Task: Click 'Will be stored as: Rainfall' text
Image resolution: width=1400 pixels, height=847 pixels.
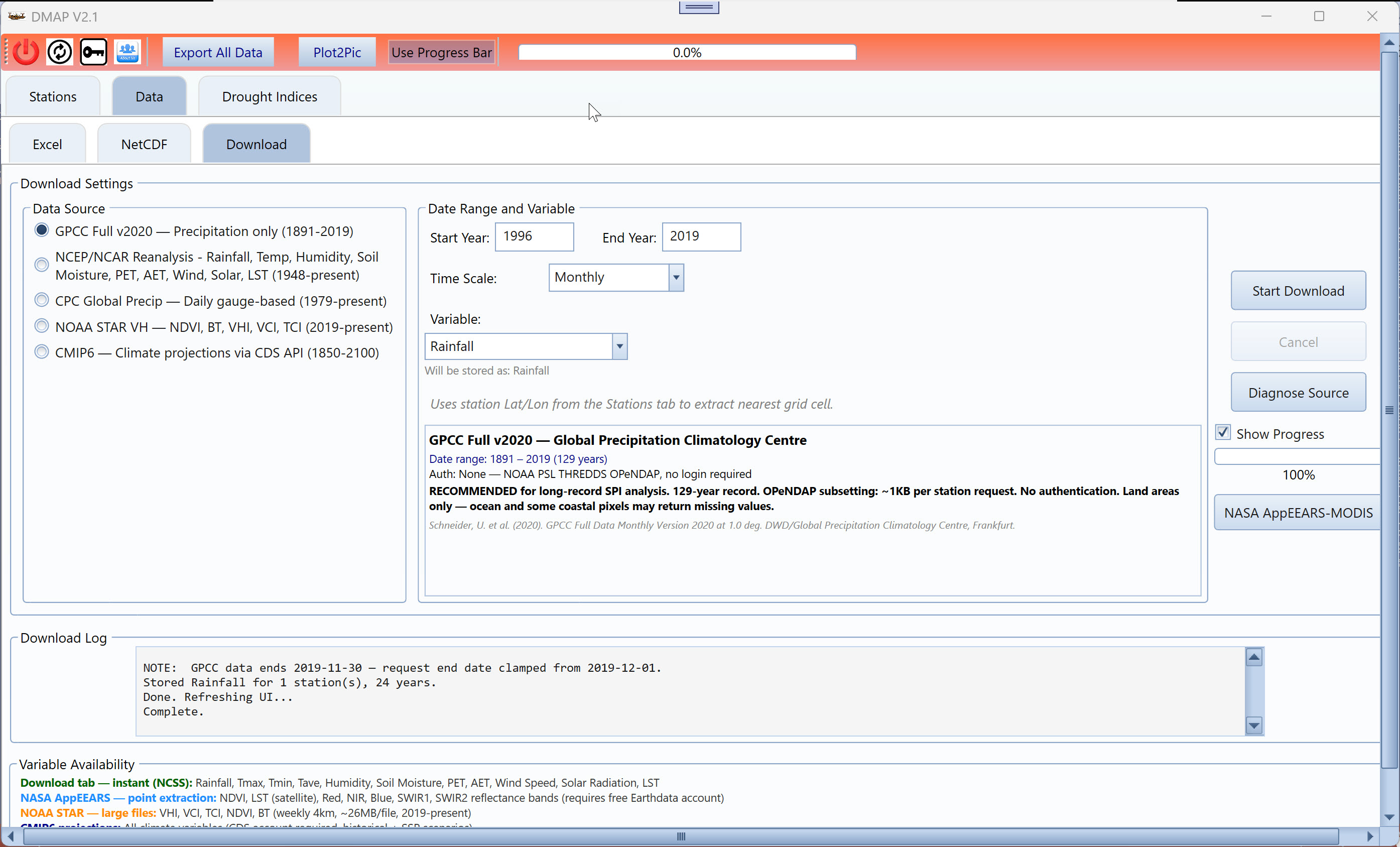Action: (487, 371)
